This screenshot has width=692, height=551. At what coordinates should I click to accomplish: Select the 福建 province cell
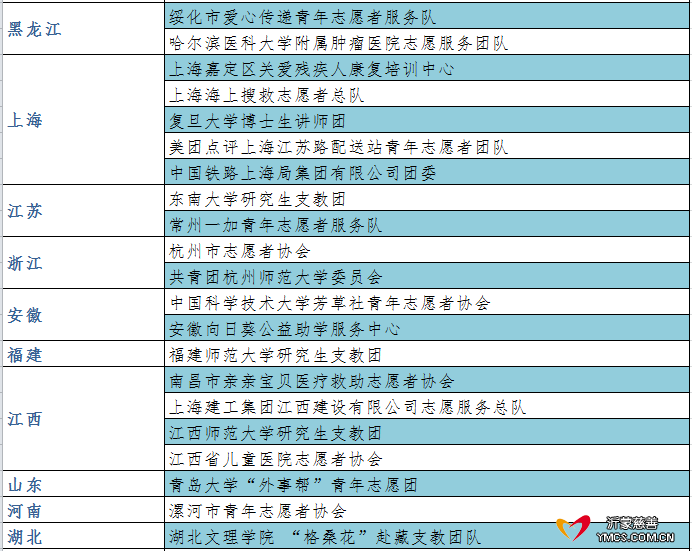(83, 354)
